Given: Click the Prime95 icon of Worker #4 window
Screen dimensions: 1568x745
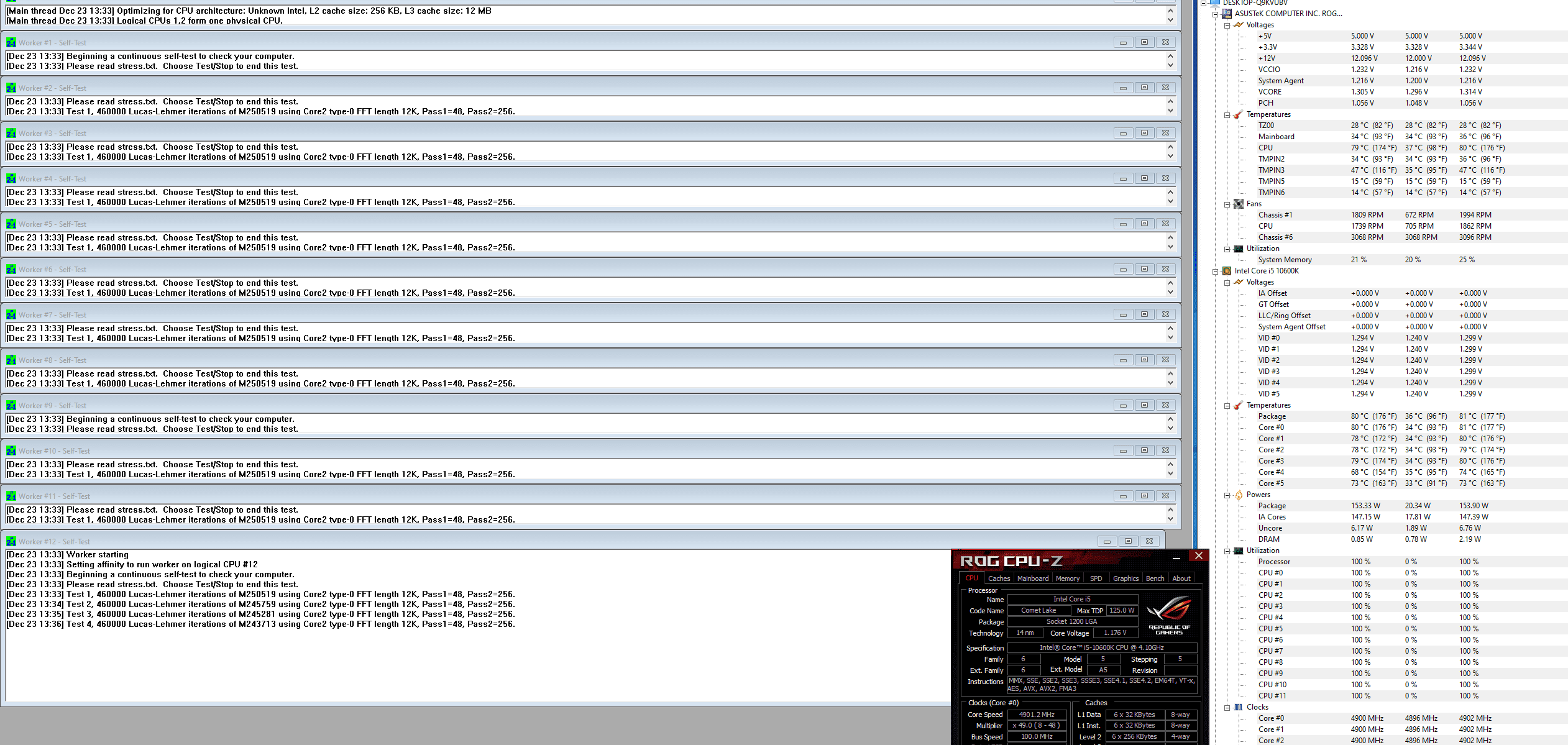Looking at the screenshot, I should (x=11, y=178).
